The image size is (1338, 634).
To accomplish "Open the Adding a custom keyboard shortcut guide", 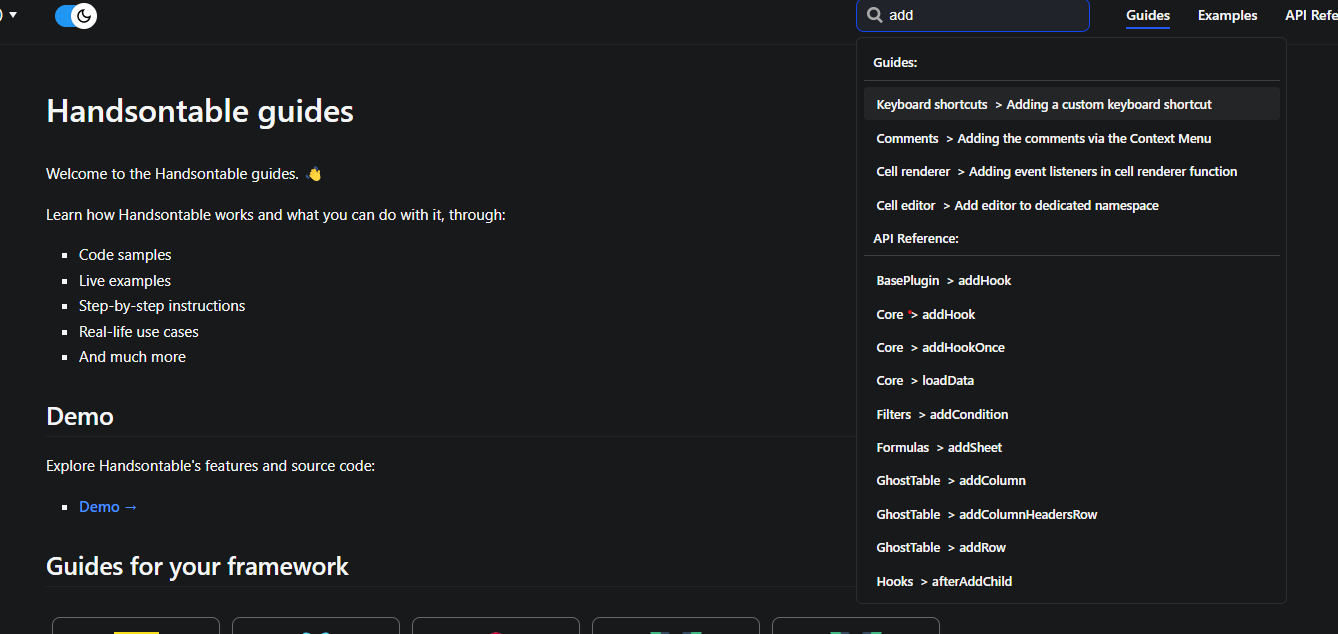I will [x=1043, y=104].
